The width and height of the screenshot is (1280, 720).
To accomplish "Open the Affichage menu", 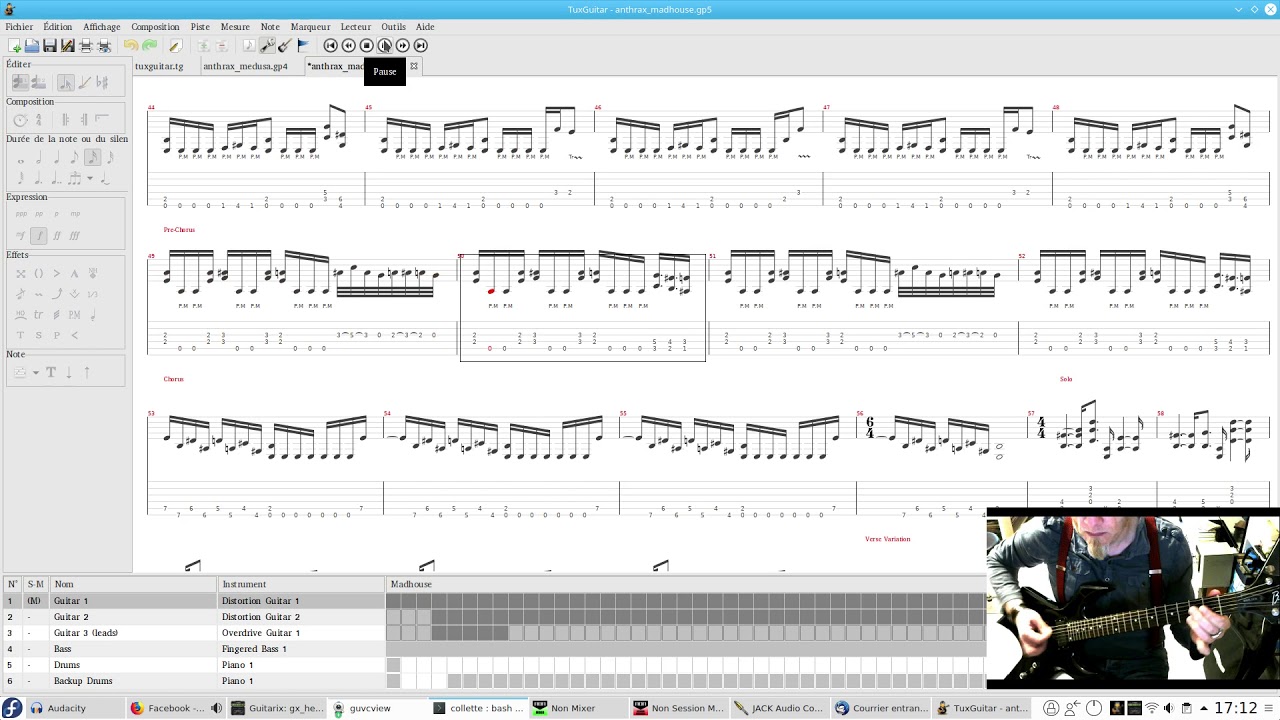I will click(x=101, y=27).
